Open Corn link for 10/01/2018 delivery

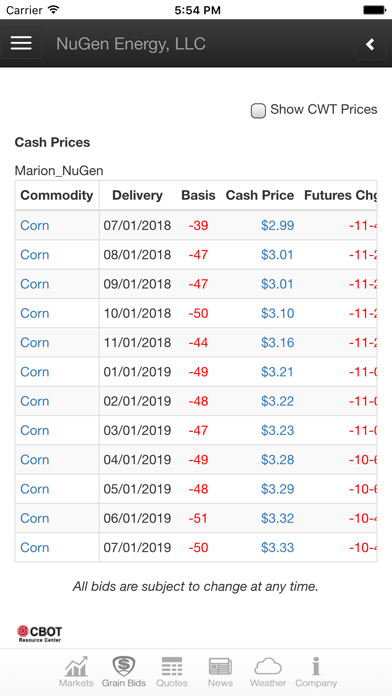tap(35, 313)
